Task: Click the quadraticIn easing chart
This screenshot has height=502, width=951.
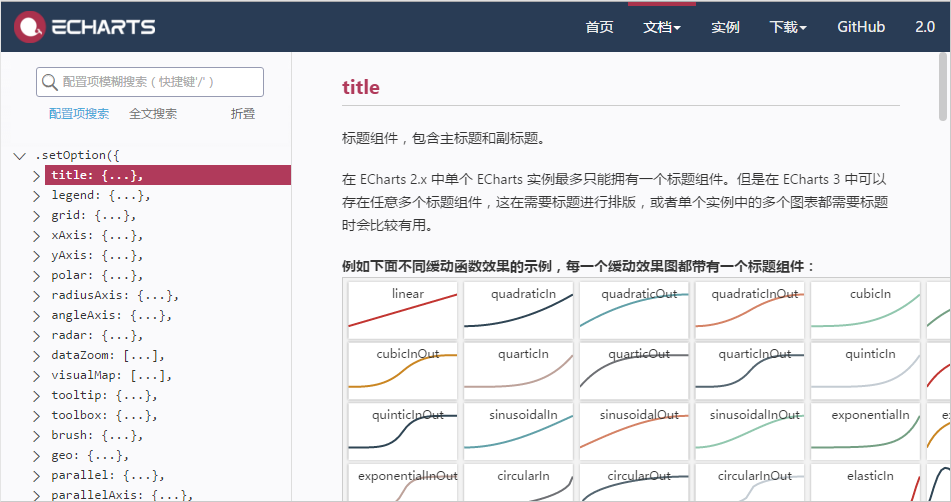Action: click(519, 310)
